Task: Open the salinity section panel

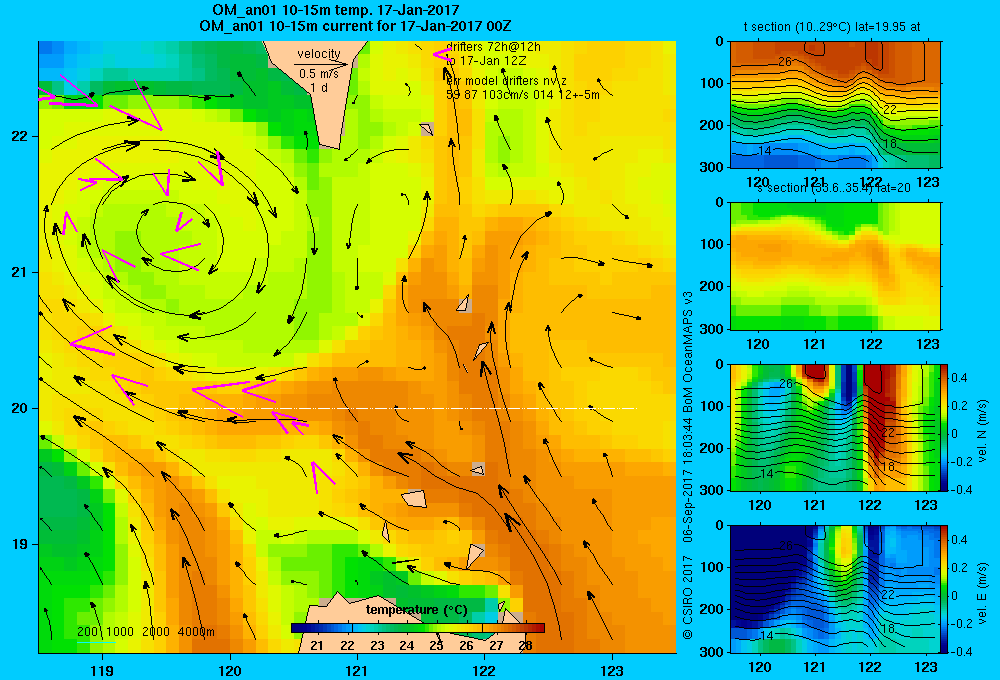Action: click(835, 266)
